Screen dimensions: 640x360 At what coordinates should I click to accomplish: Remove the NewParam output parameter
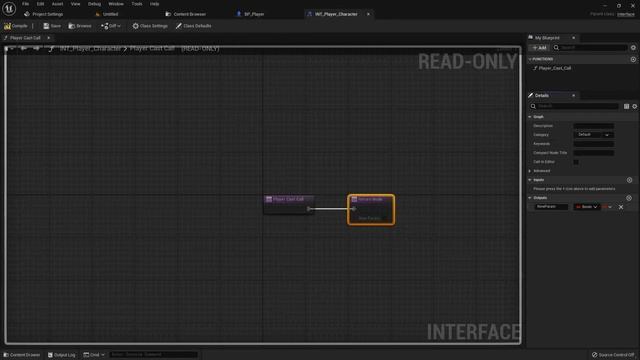tap(621, 207)
